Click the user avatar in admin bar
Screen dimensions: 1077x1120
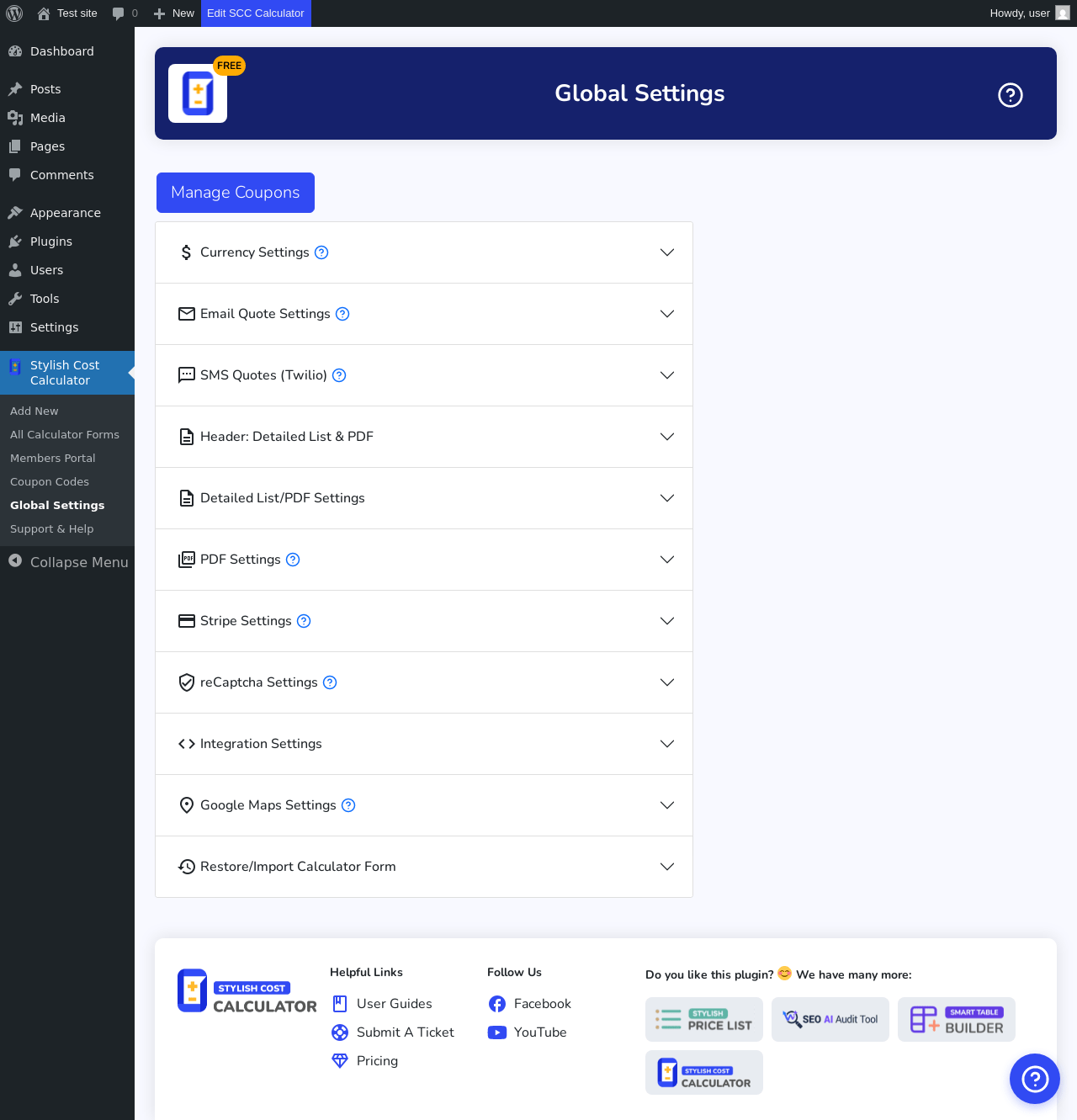tap(1063, 13)
